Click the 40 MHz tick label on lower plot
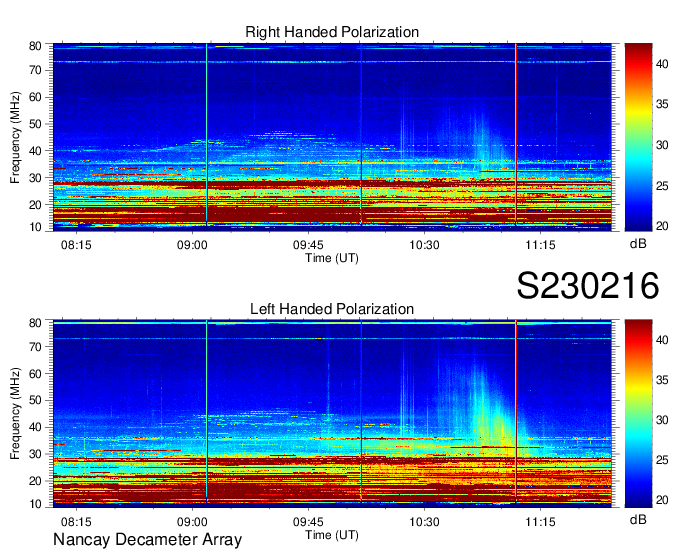 pyautogui.click(x=35, y=427)
